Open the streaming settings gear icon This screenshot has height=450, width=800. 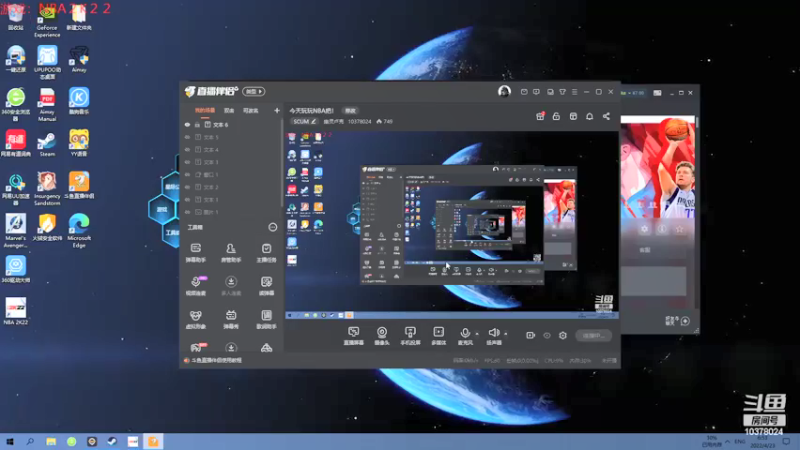563,335
